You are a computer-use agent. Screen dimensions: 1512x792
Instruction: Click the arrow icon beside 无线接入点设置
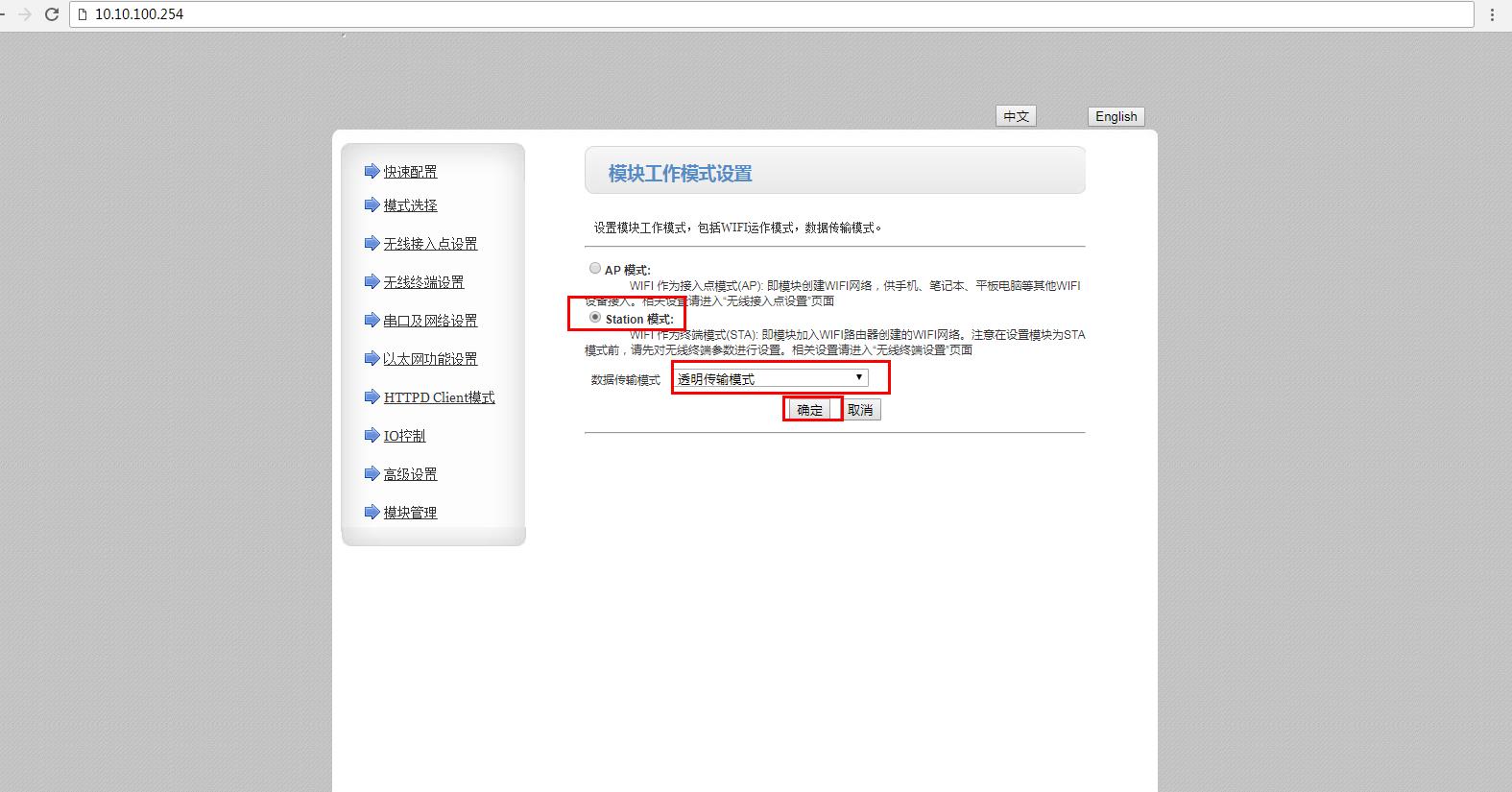(372, 243)
